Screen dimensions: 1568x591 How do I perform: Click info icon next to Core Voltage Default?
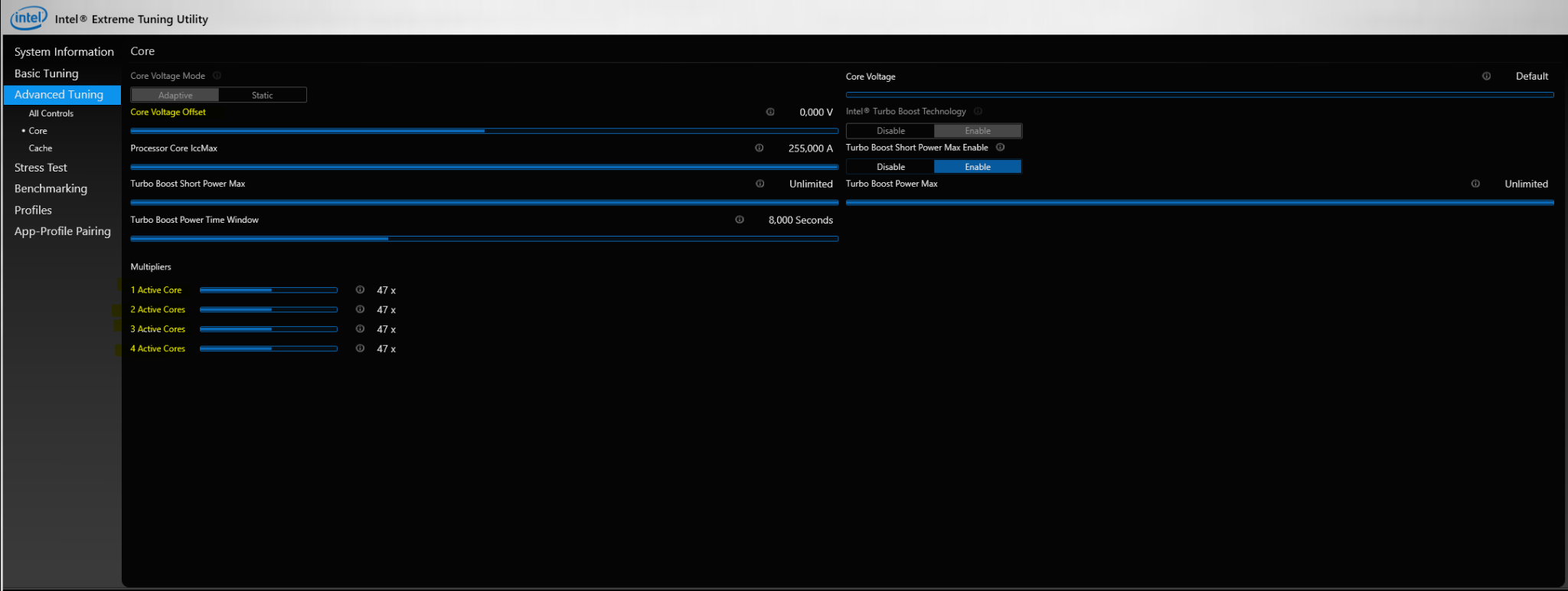pyautogui.click(x=1487, y=77)
